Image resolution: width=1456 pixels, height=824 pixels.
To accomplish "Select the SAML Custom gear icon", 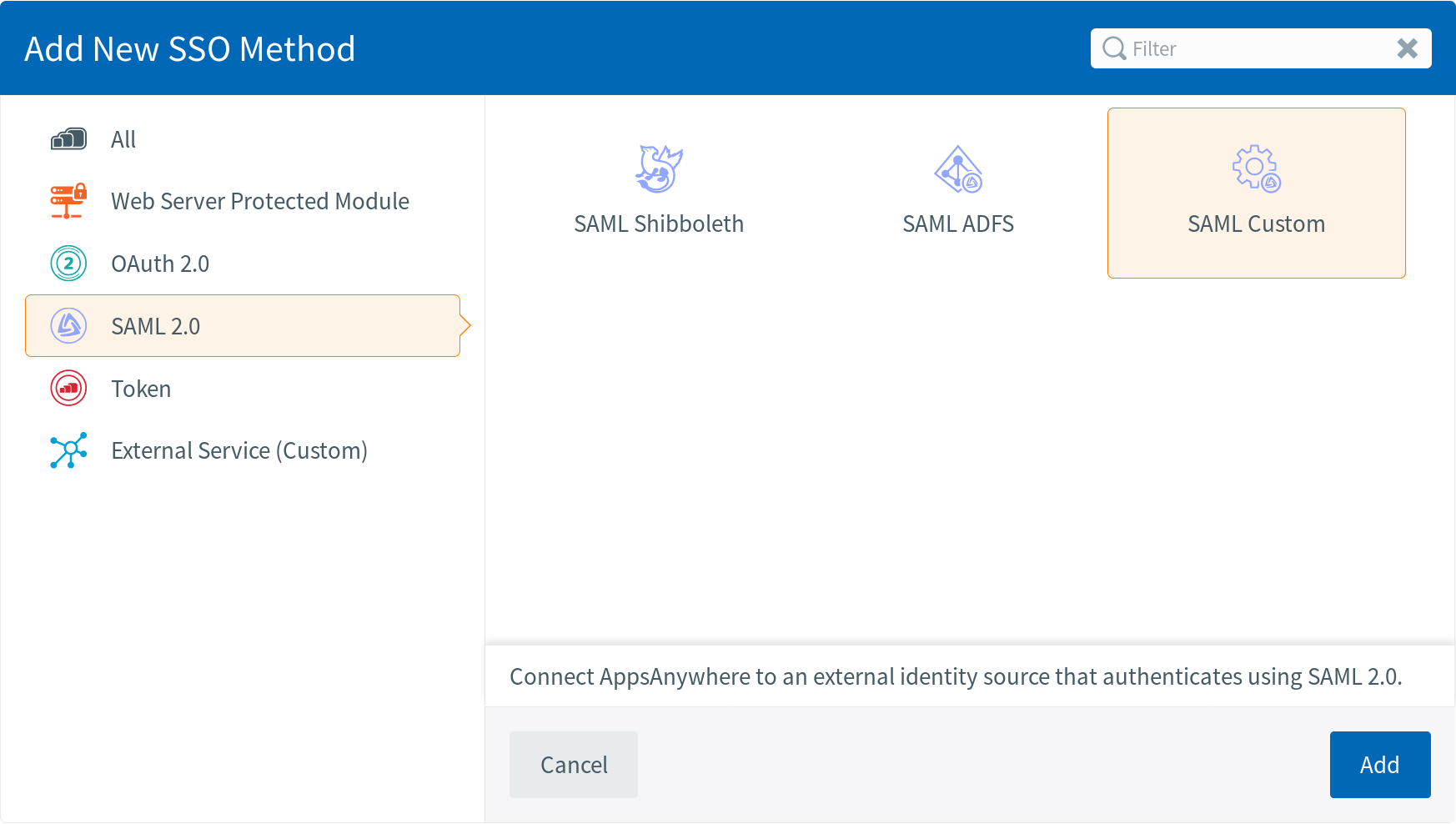I will pos(1256,169).
